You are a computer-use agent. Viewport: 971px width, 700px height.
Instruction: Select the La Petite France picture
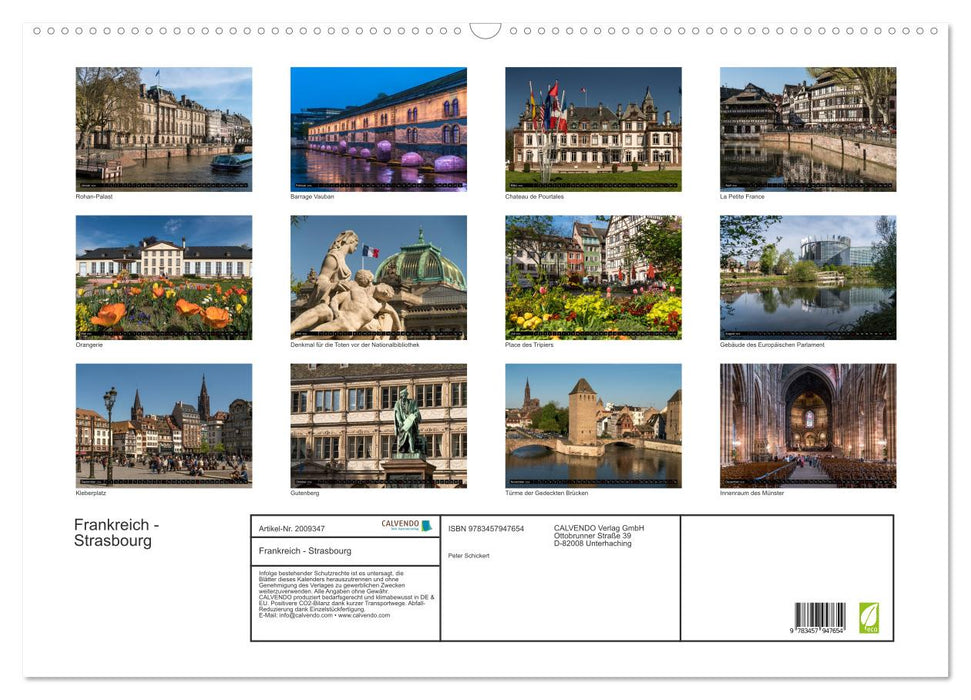pos(807,129)
